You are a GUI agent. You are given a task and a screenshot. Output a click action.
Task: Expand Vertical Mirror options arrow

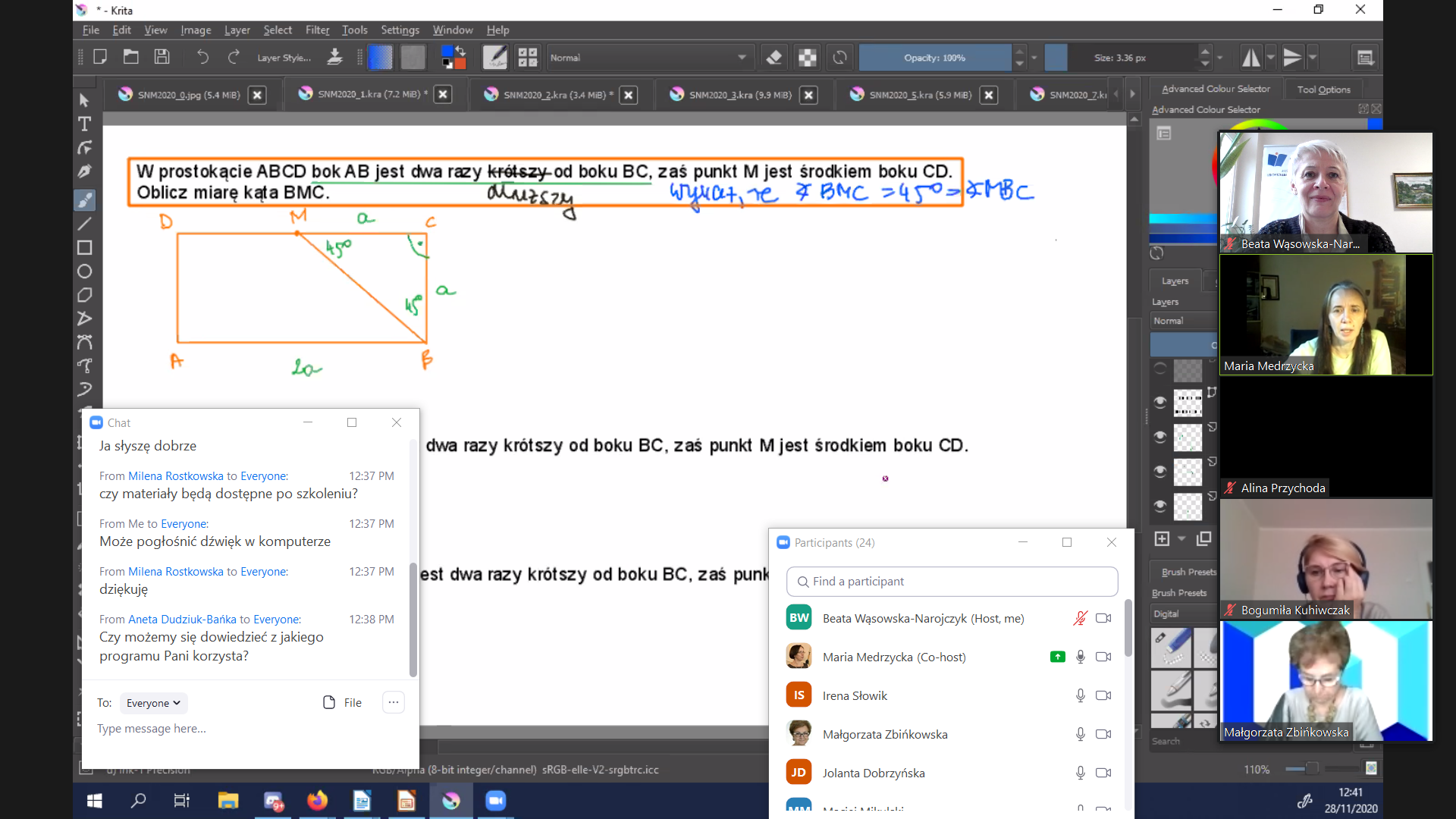[x=1313, y=58]
